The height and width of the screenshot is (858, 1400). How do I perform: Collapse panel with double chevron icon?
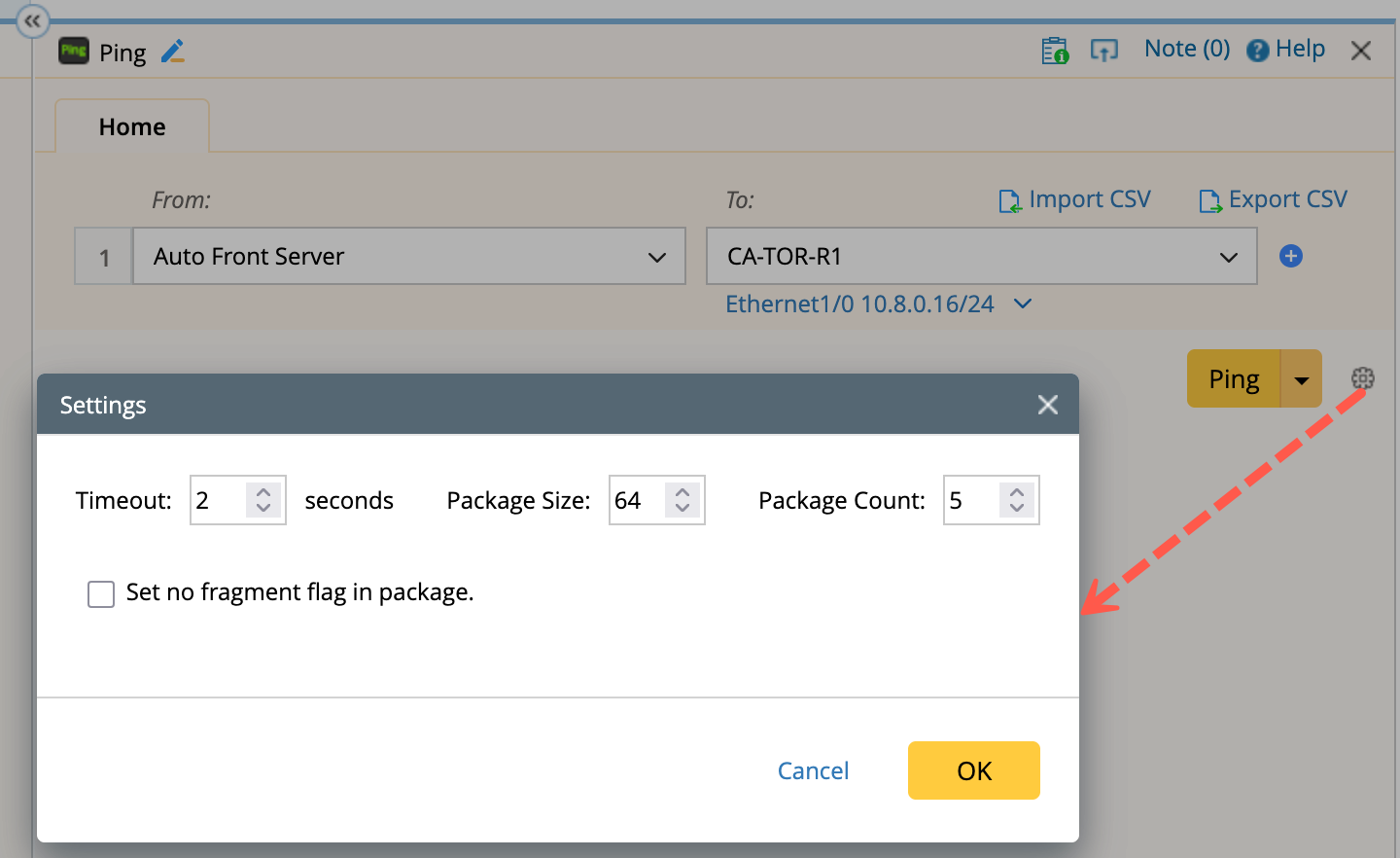pos(33,20)
